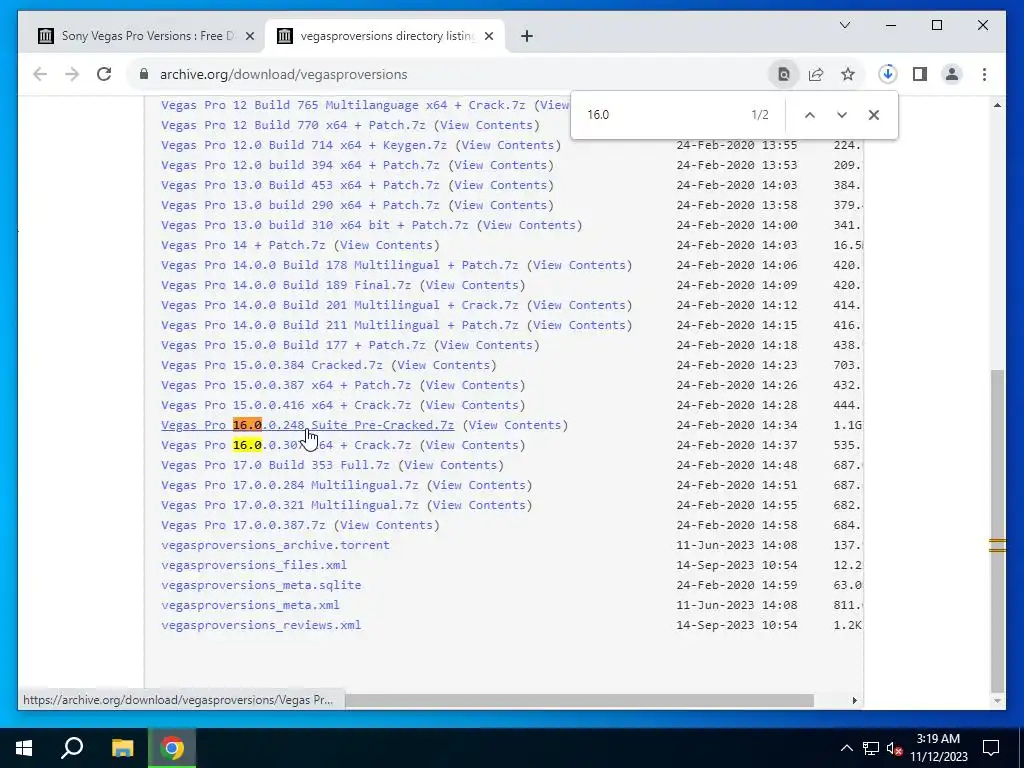The height and width of the screenshot is (768, 1024).
Task: Click the network tray icon
Action: [x=871, y=748]
